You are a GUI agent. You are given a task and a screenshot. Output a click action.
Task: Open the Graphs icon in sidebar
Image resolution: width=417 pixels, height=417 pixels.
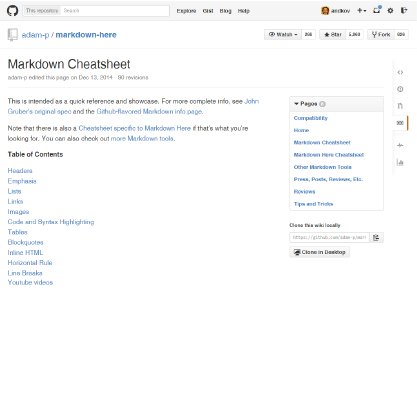(400, 162)
